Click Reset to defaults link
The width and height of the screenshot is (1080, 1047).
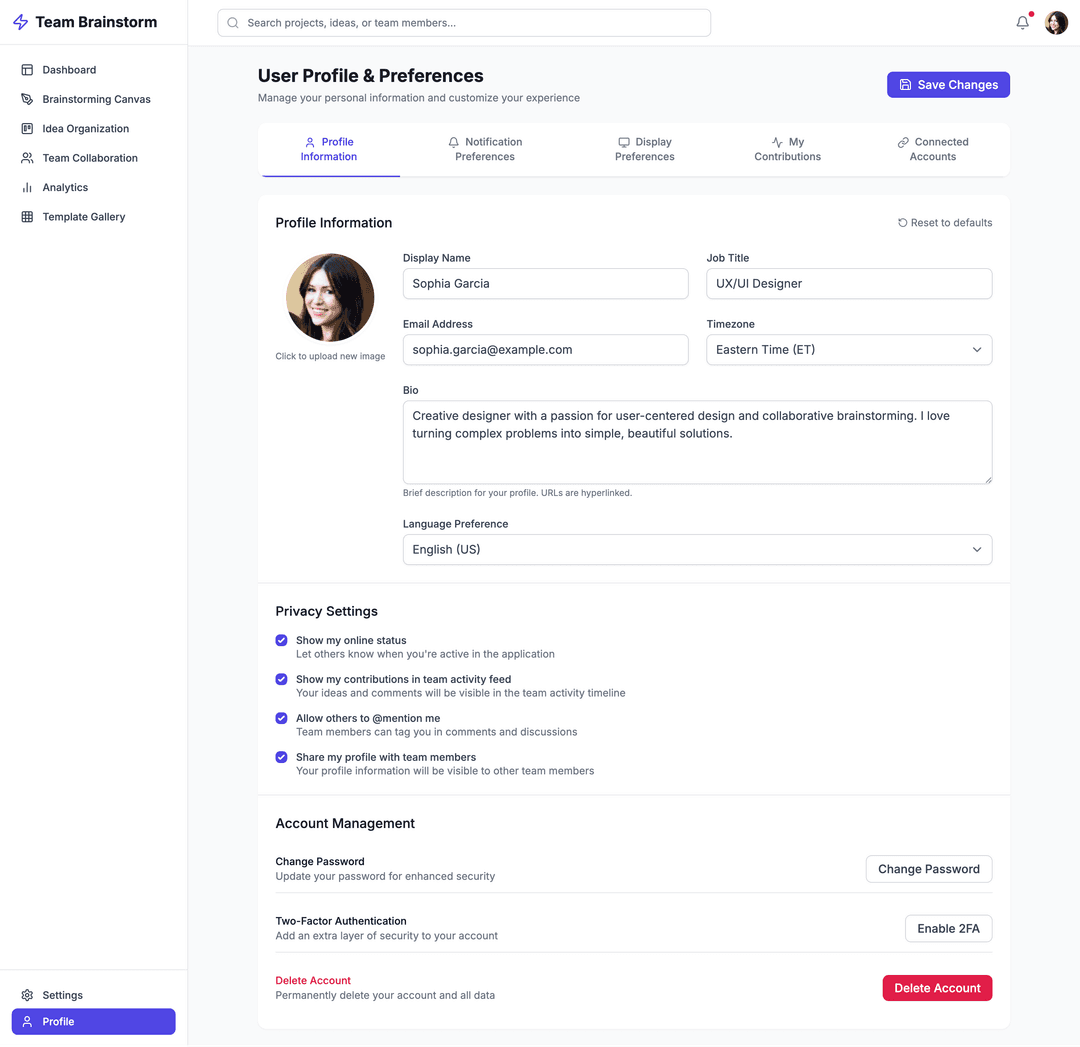(x=945, y=223)
